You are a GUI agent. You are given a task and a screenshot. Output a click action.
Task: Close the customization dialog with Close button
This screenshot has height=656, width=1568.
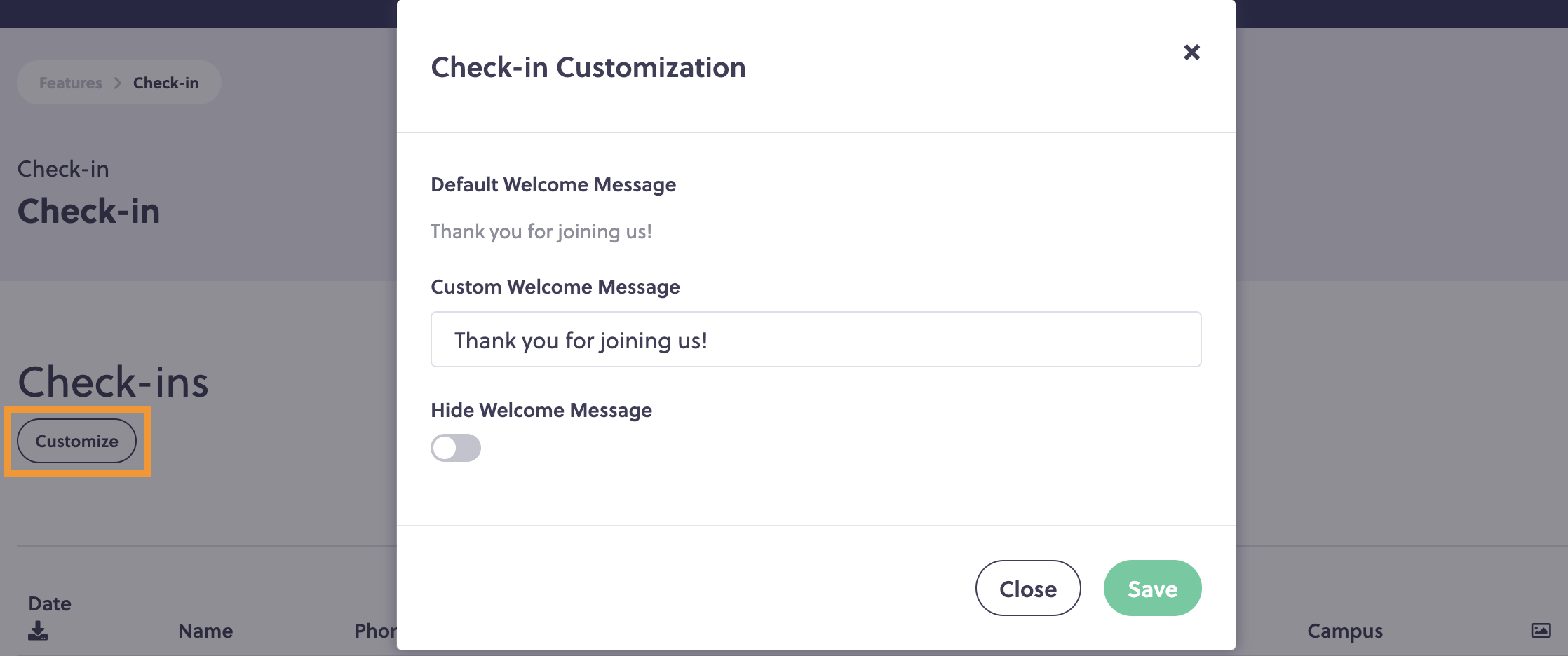pyautogui.click(x=1028, y=588)
